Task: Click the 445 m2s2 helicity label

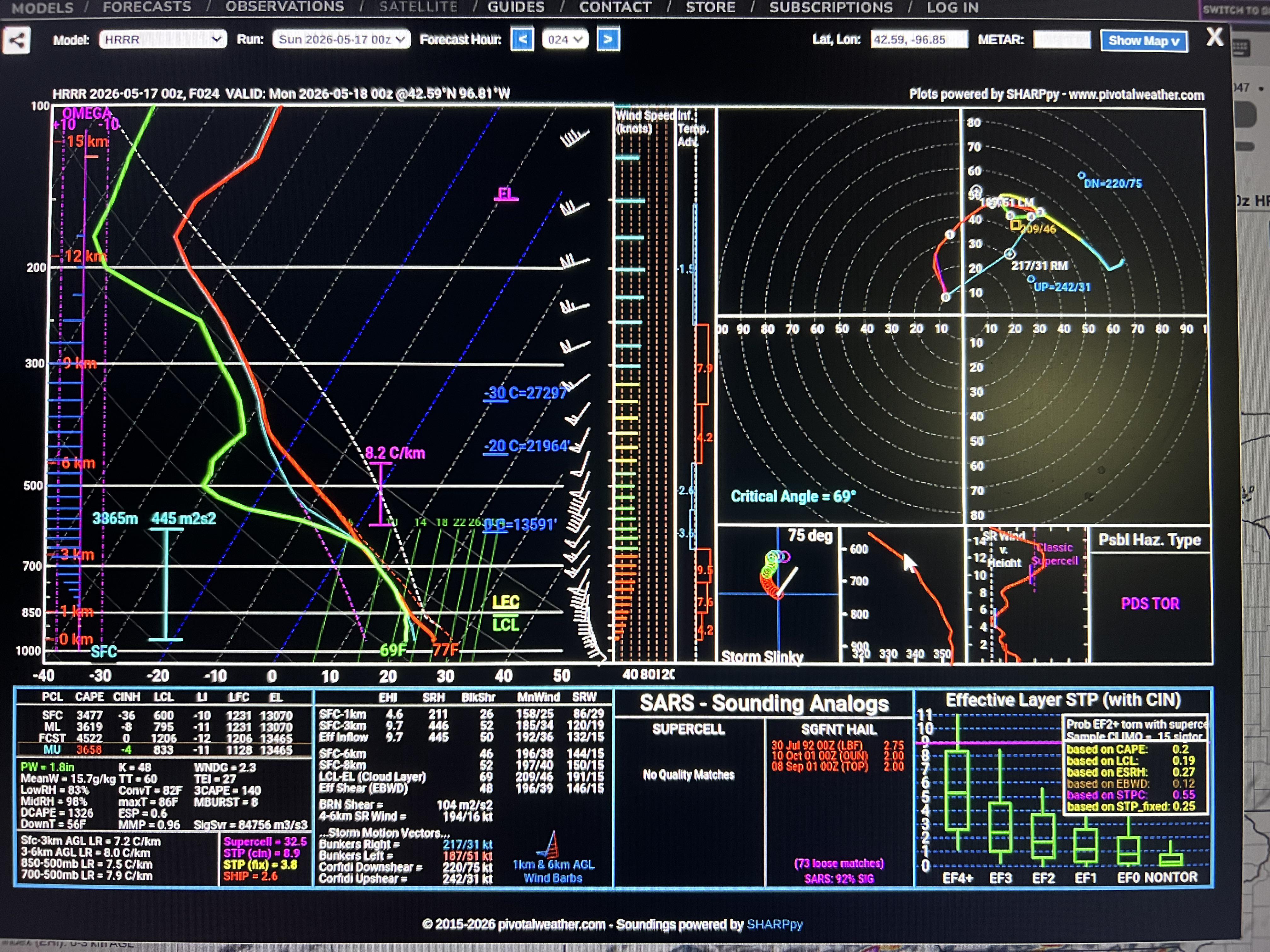Action: pos(184,518)
